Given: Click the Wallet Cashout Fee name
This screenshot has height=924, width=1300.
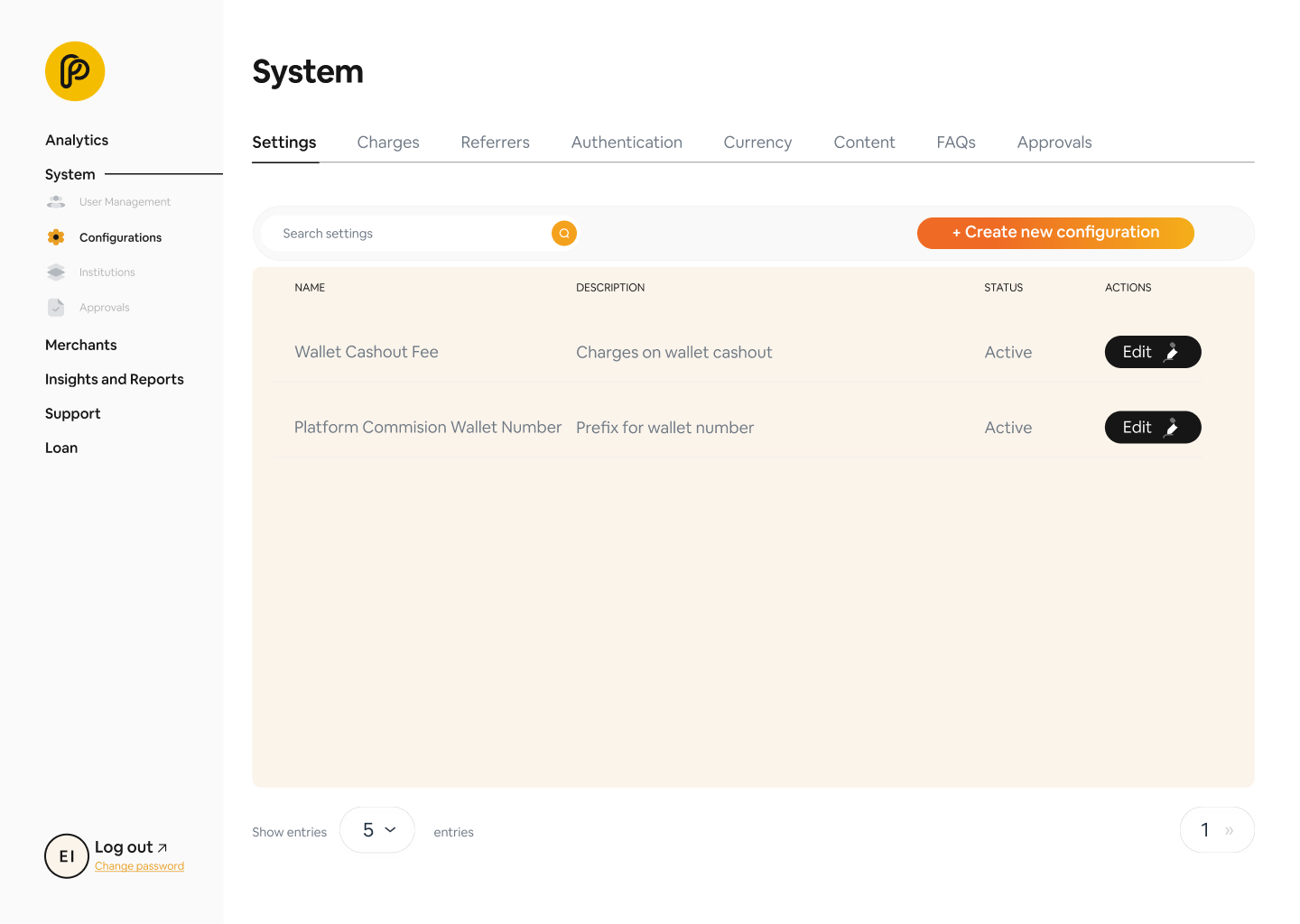Looking at the screenshot, I should coord(367,352).
